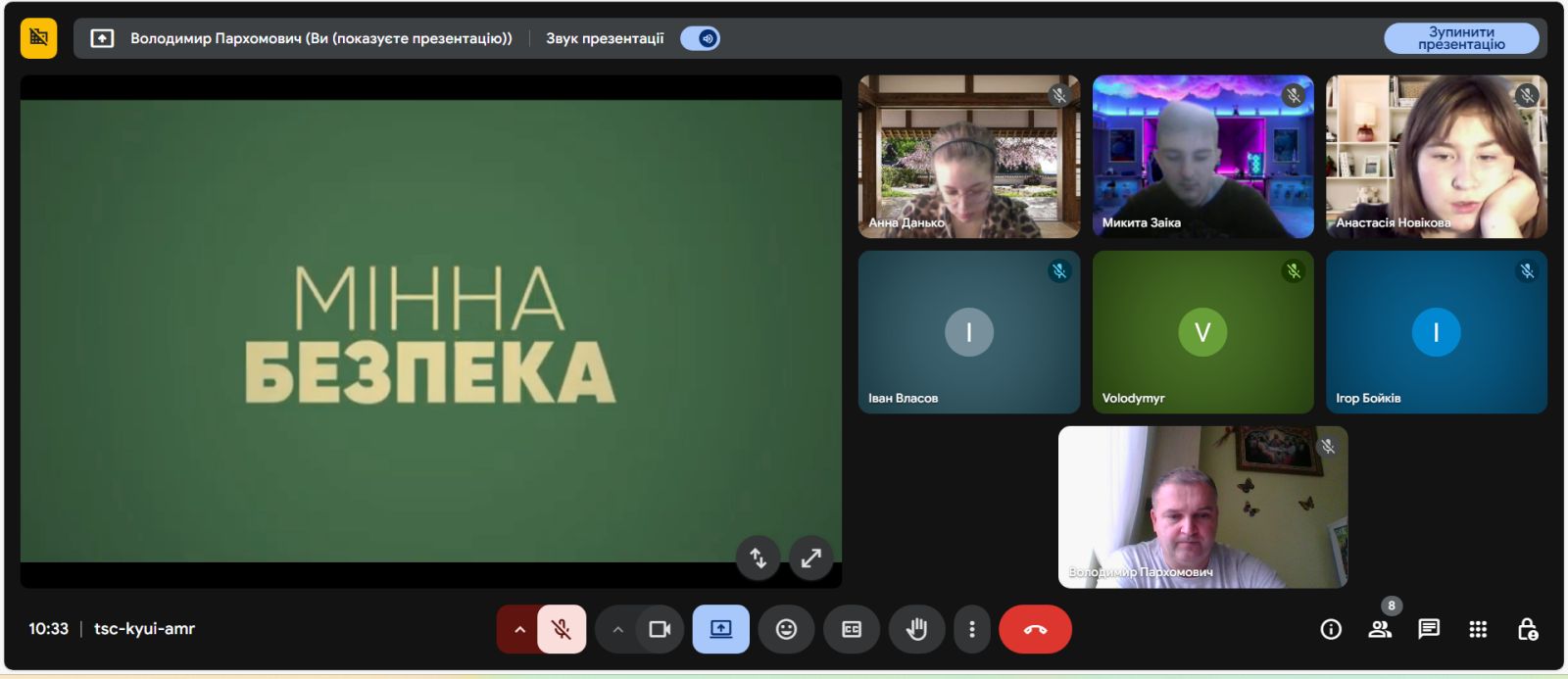
Task: Open the chat messages panel
Action: click(1429, 629)
